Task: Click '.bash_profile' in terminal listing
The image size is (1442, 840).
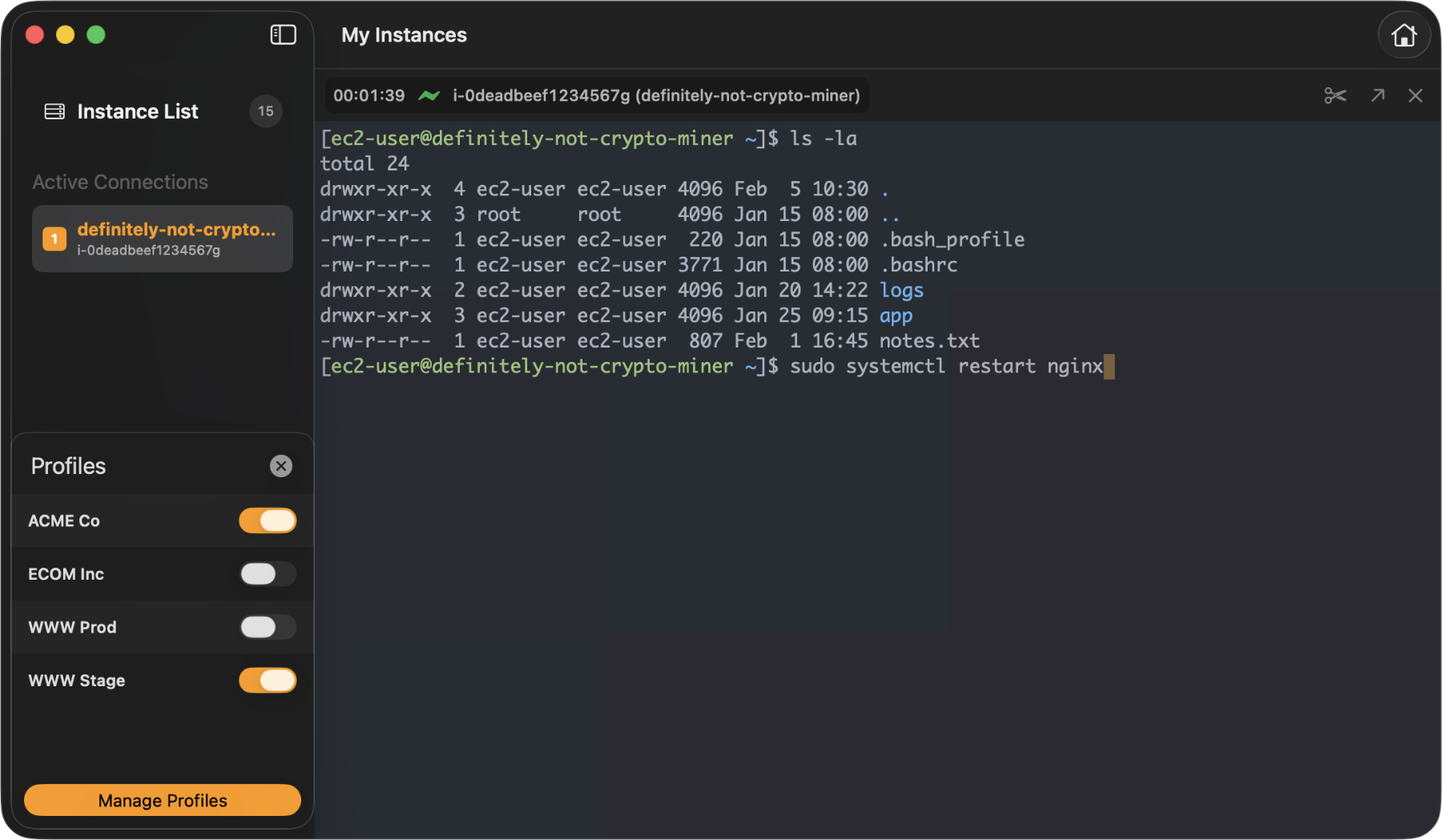Action: point(952,239)
